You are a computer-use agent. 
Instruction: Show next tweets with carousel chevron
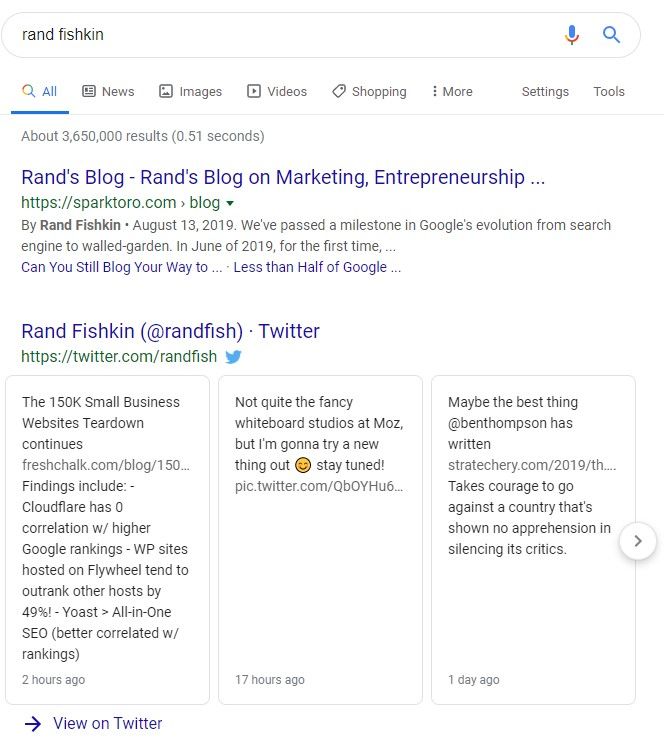638,541
